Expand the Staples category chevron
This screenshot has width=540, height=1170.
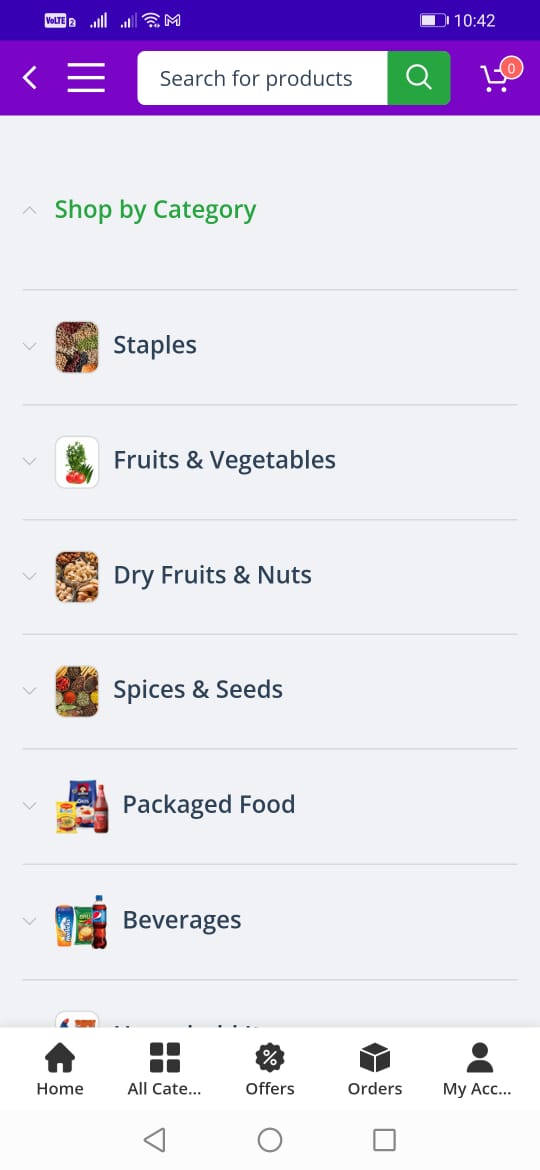pos(30,346)
